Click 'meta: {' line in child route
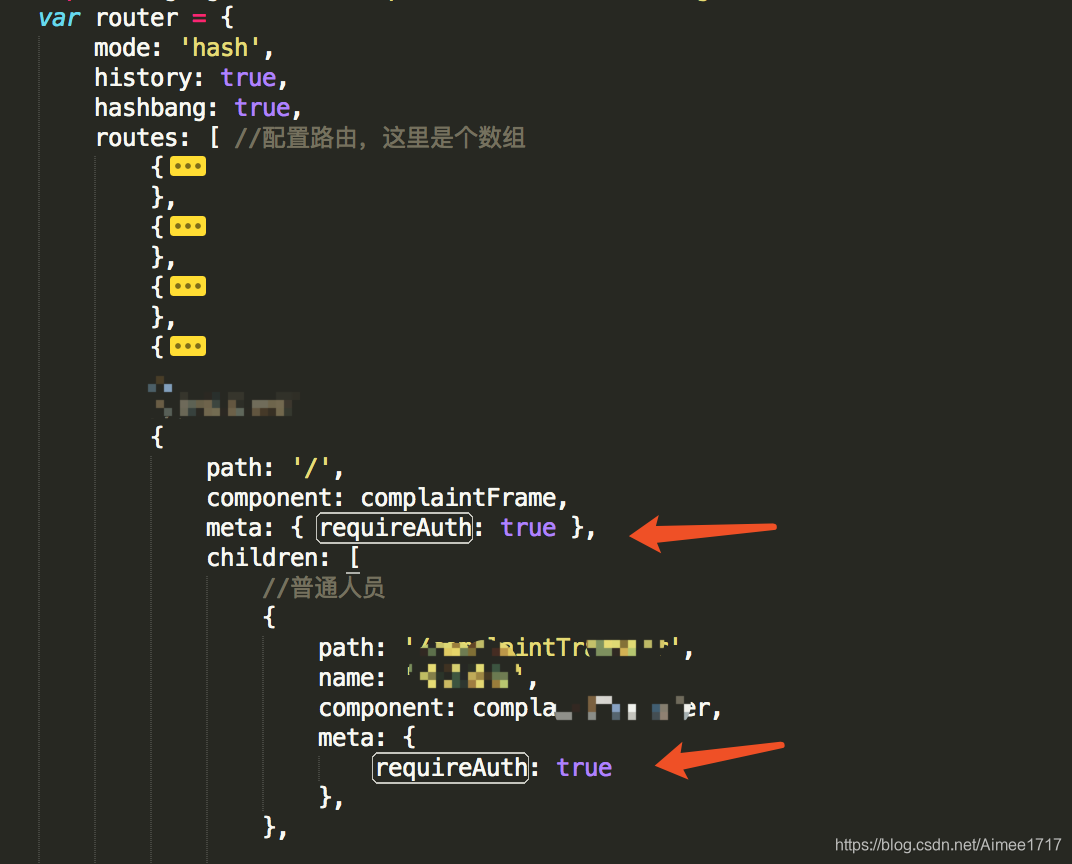Screen dimensions: 1072x864 (366, 738)
